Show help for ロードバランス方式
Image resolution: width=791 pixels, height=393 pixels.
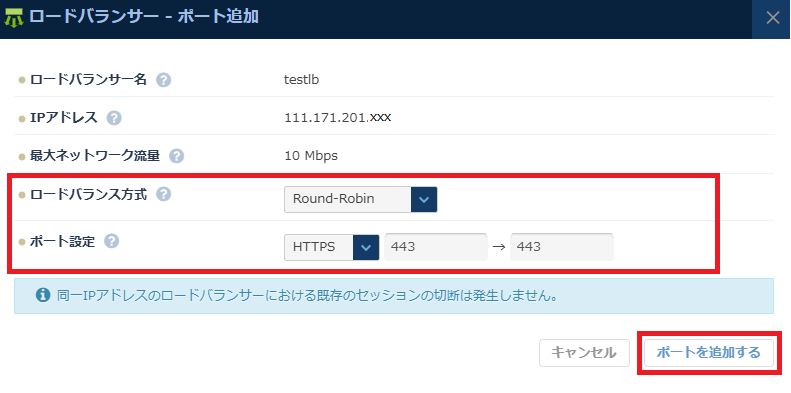[163, 194]
